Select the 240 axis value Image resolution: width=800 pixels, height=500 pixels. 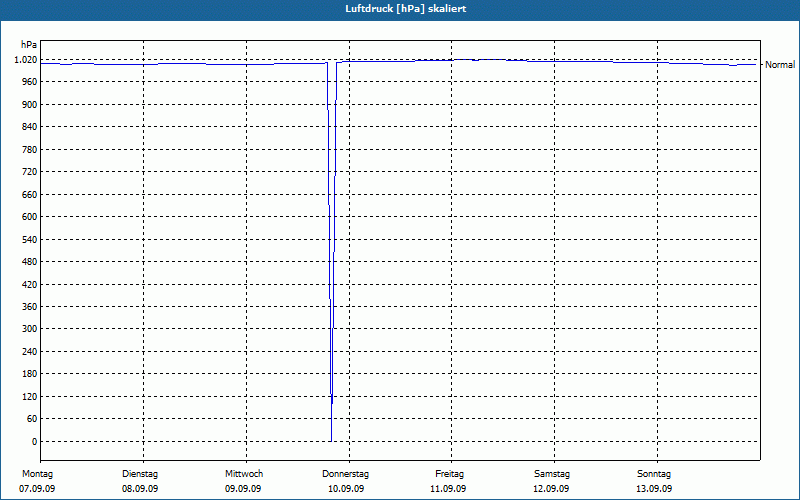tap(30, 352)
